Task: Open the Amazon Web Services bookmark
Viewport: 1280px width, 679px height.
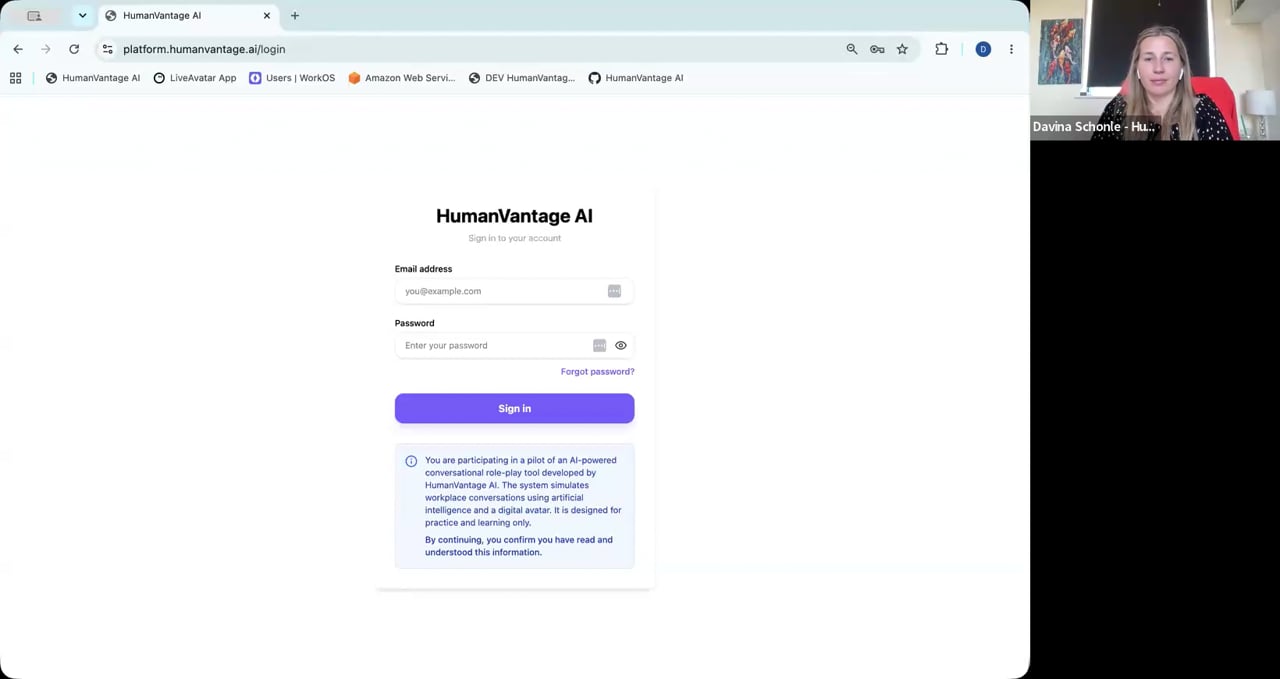Action: [401, 78]
